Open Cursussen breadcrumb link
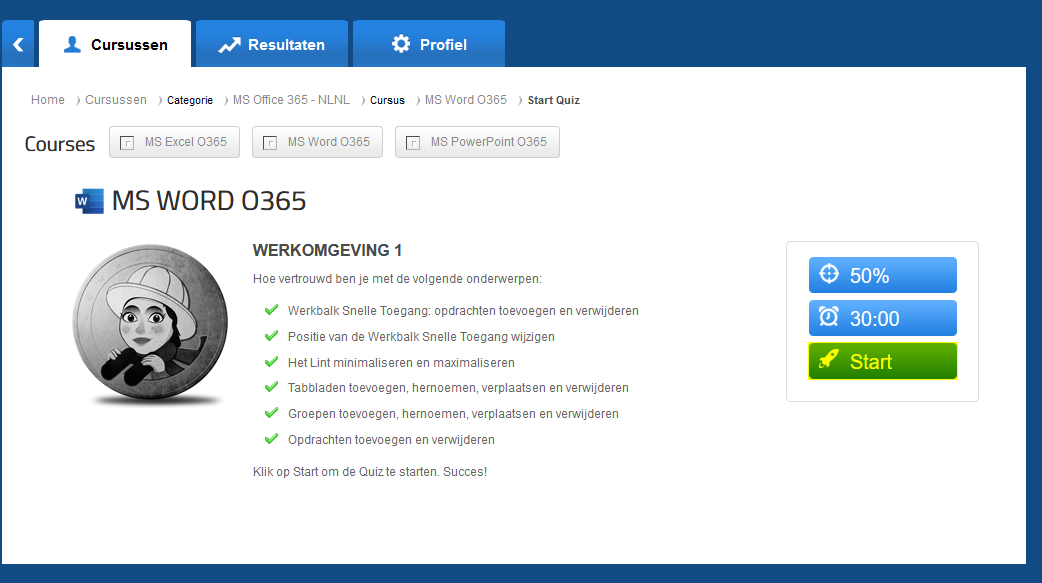Viewport: 1042px width, 583px height. 116,100
